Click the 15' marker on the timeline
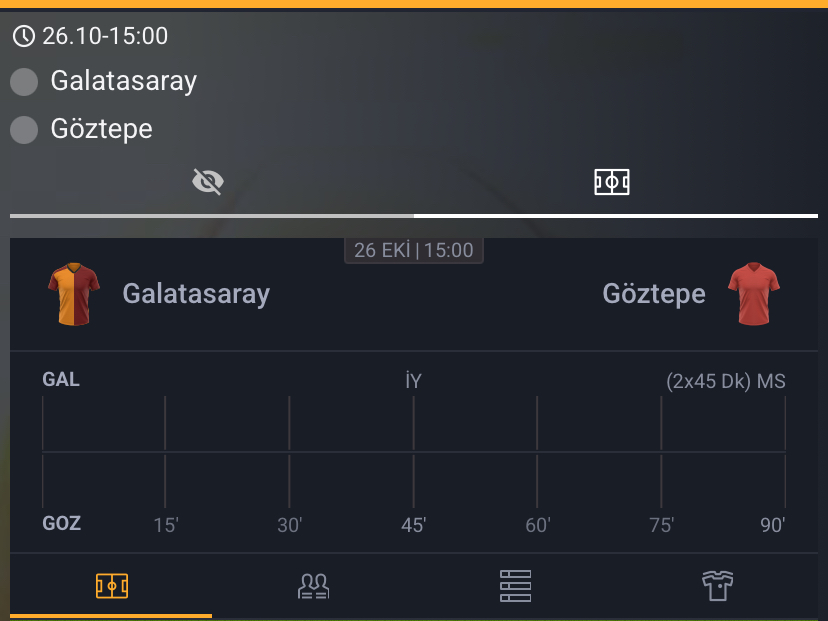Screen dimensions: 828x621 point(166,526)
